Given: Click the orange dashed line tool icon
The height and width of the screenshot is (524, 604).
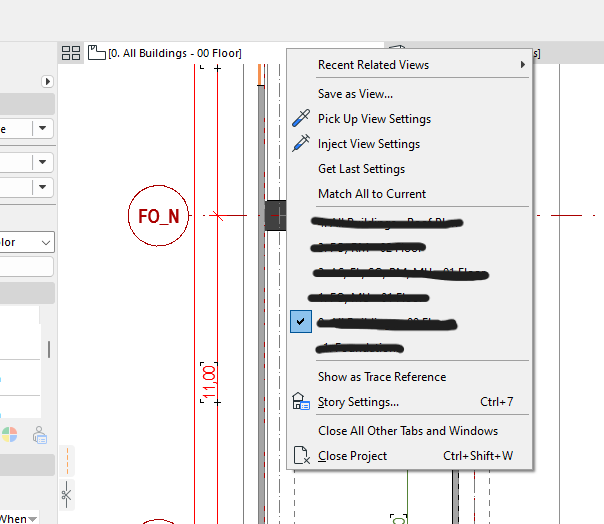Looking at the screenshot, I should click(67, 461).
